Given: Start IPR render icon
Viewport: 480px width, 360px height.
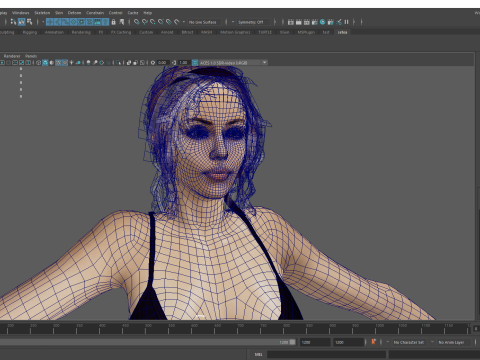Looking at the screenshot, I should coord(307,22).
